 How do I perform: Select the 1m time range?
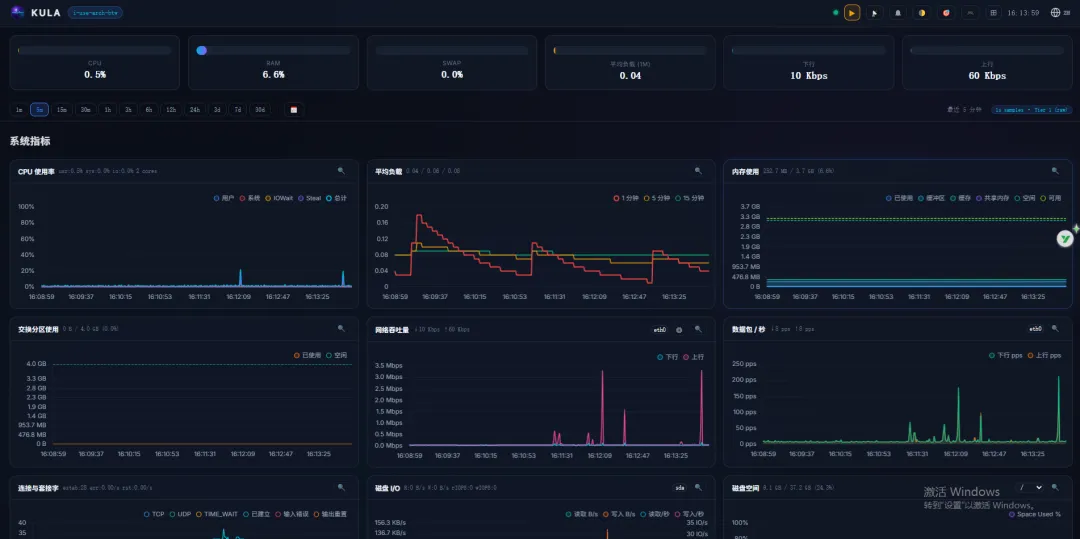[x=19, y=109]
